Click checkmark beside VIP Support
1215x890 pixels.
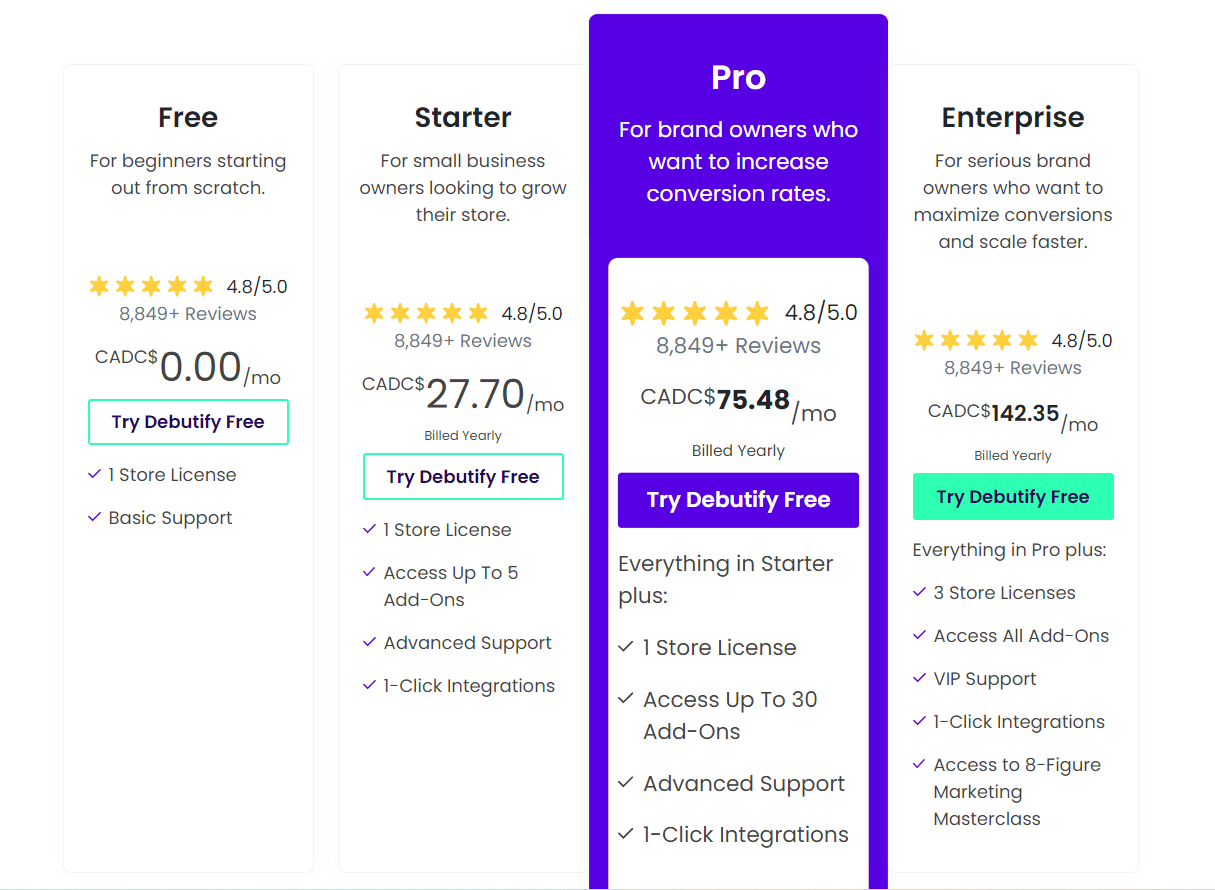(x=920, y=679)
